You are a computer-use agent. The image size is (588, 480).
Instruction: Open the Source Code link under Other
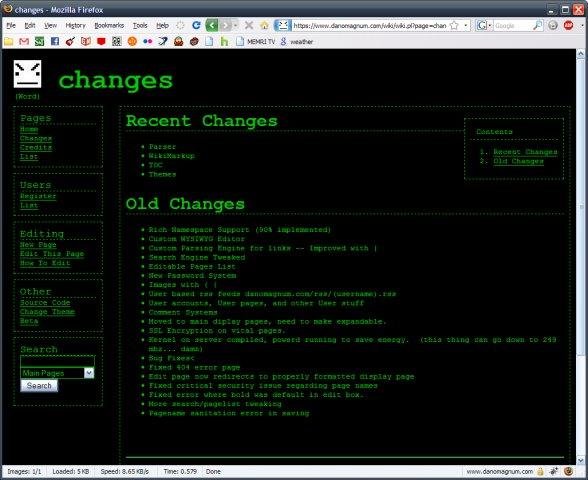tap(45, 303)
